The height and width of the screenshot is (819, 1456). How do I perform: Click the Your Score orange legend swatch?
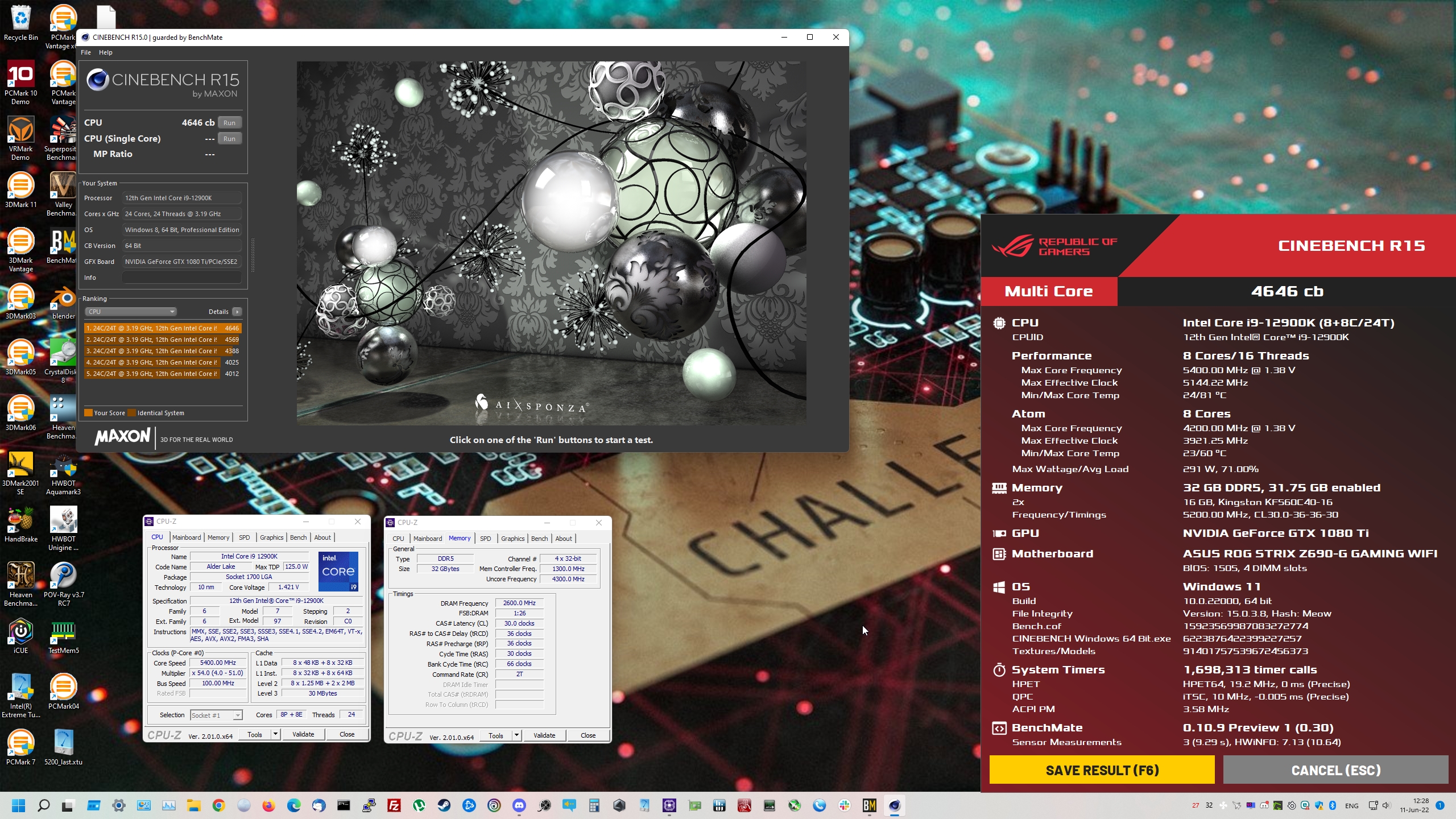click(88, 413)
